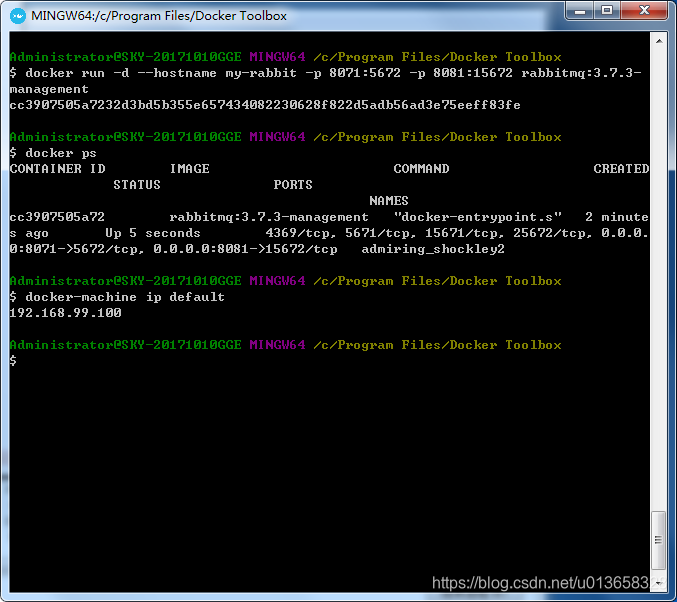Click the 'CREATED' column header
Viewport: 677px width, 602px height.
621,168
